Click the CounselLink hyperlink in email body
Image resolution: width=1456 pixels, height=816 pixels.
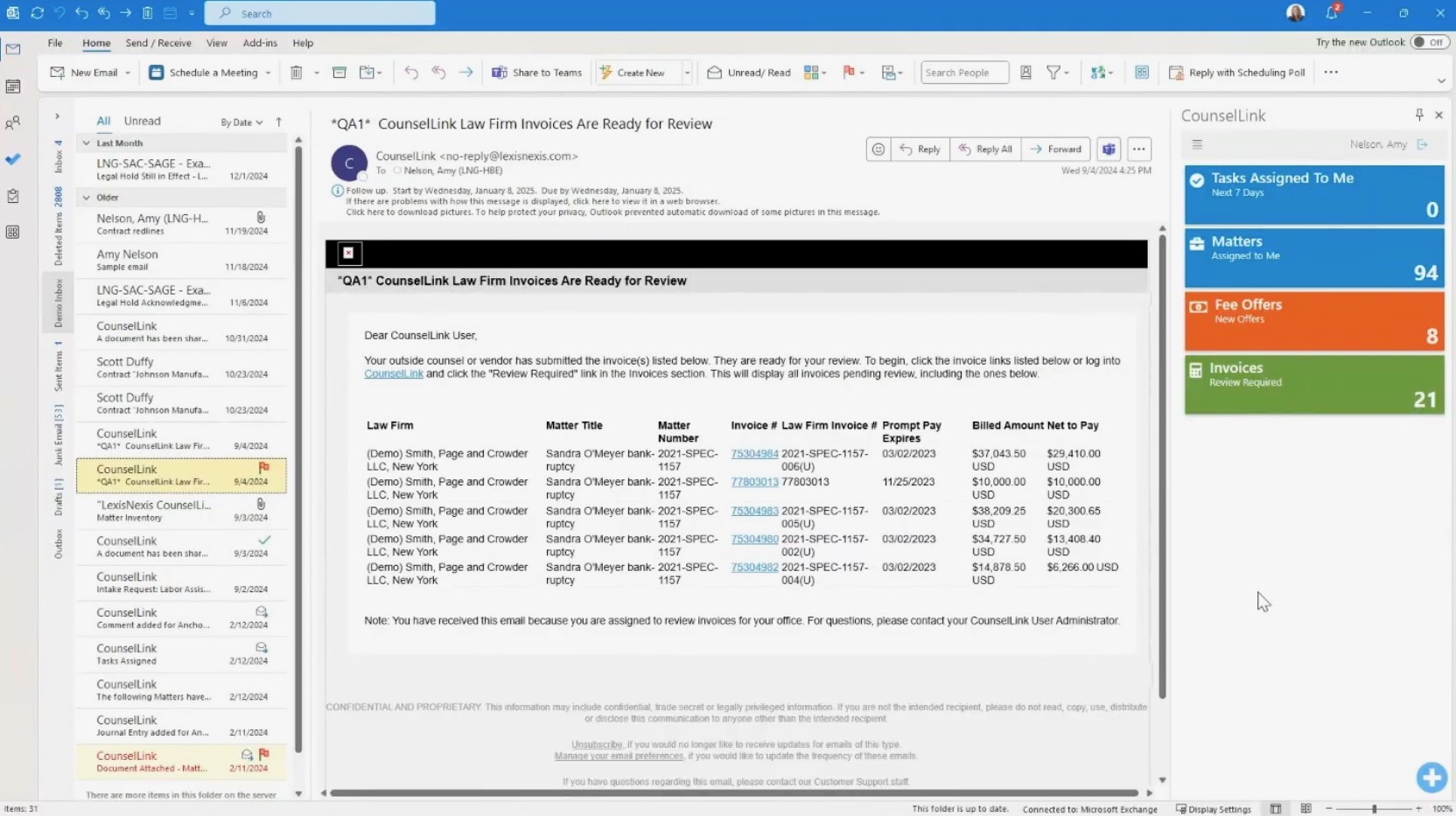pyautogui.click(x=394, y=373)
